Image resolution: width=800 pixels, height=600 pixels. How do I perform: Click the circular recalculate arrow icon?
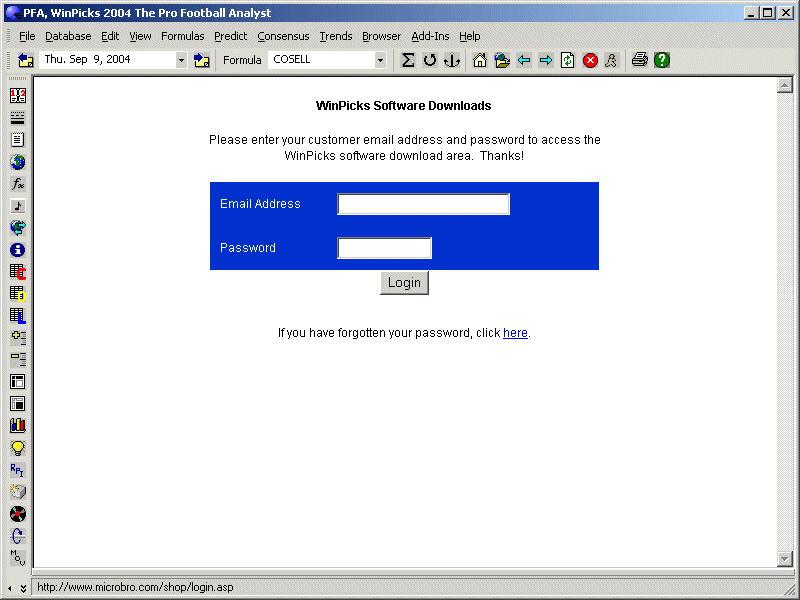(430, 60)
